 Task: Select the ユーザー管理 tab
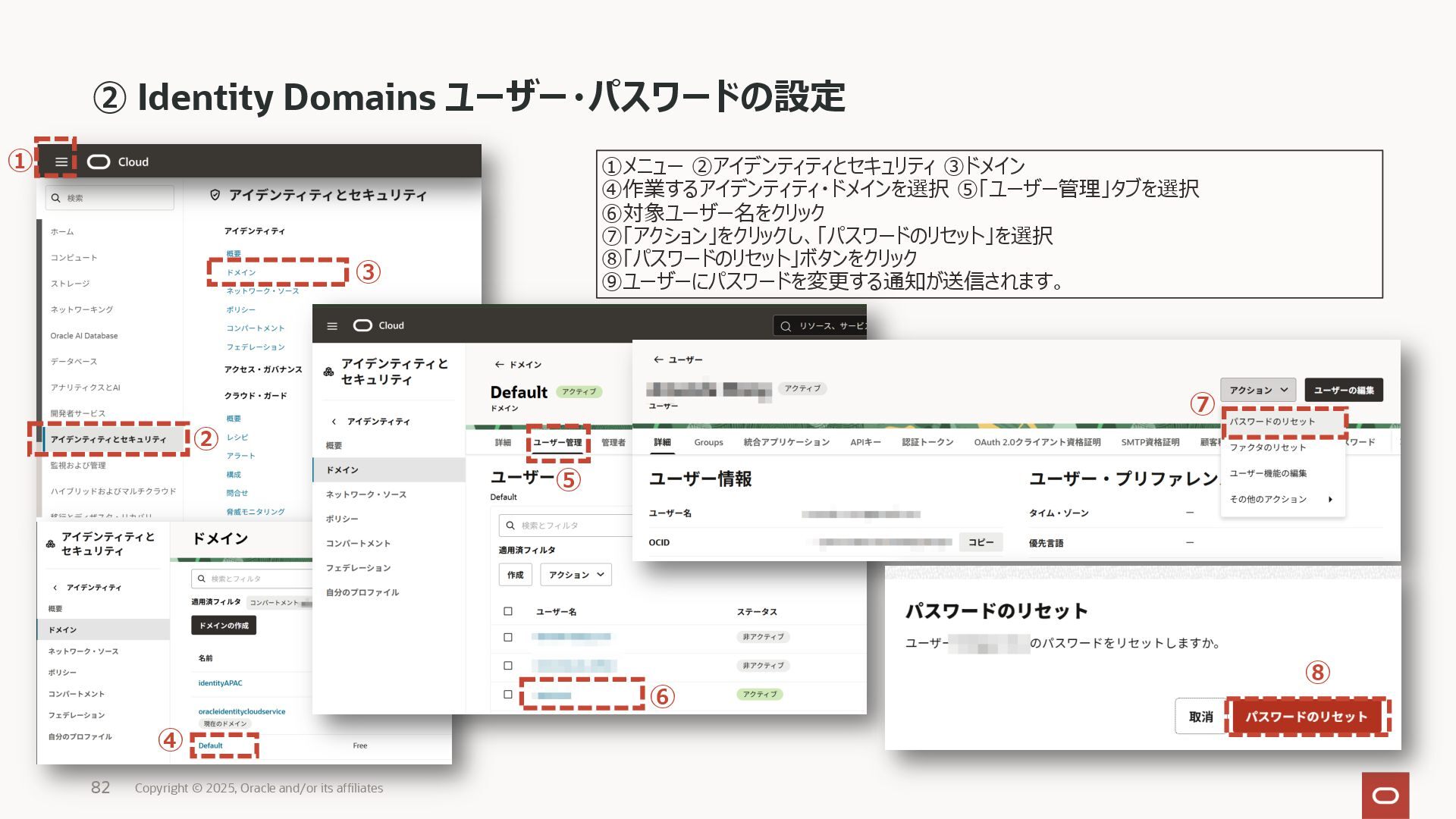[557, 442]
